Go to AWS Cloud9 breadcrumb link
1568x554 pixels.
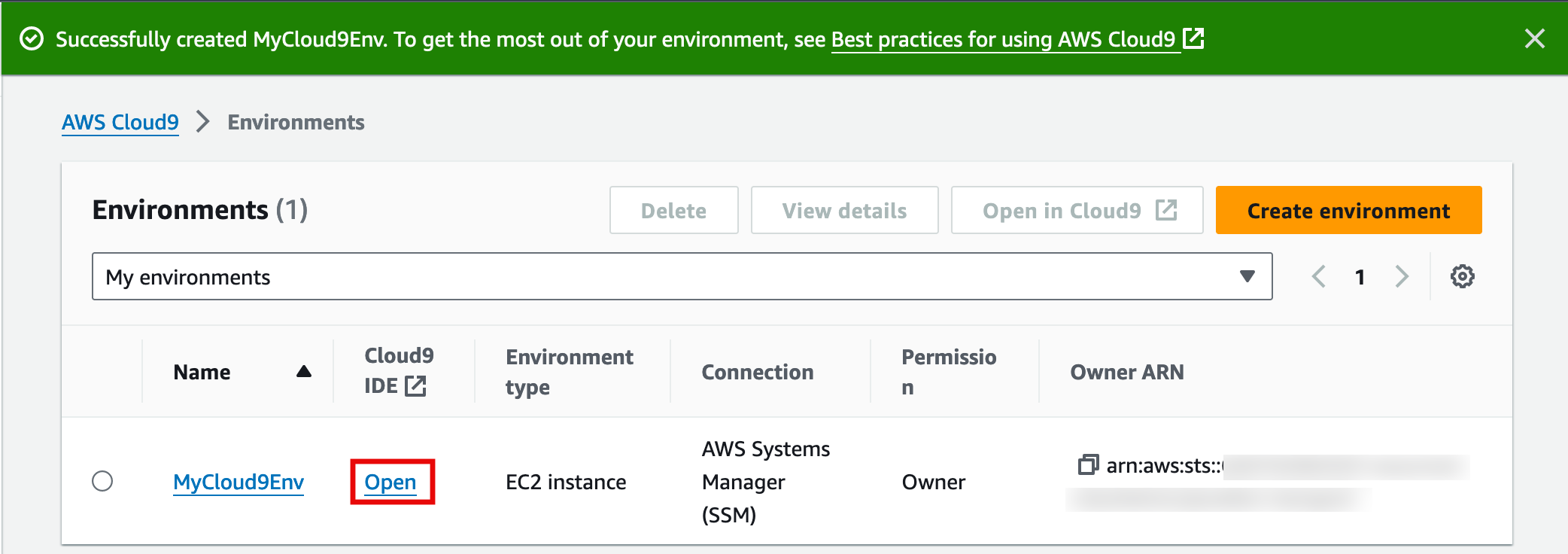tap(120, 122)
